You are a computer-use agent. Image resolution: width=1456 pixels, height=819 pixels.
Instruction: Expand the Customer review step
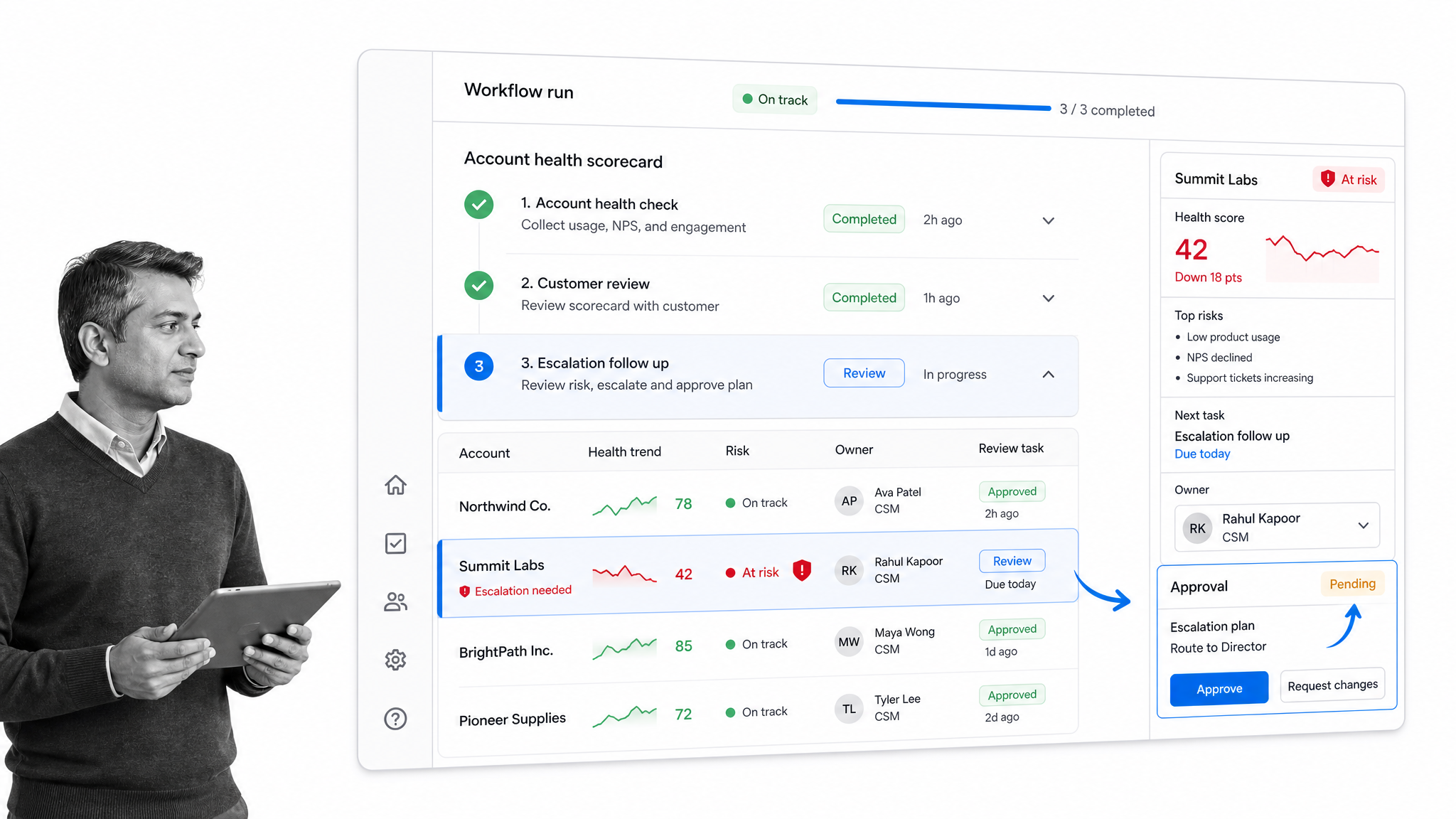pyautogui.click(x=1048, y=298)
